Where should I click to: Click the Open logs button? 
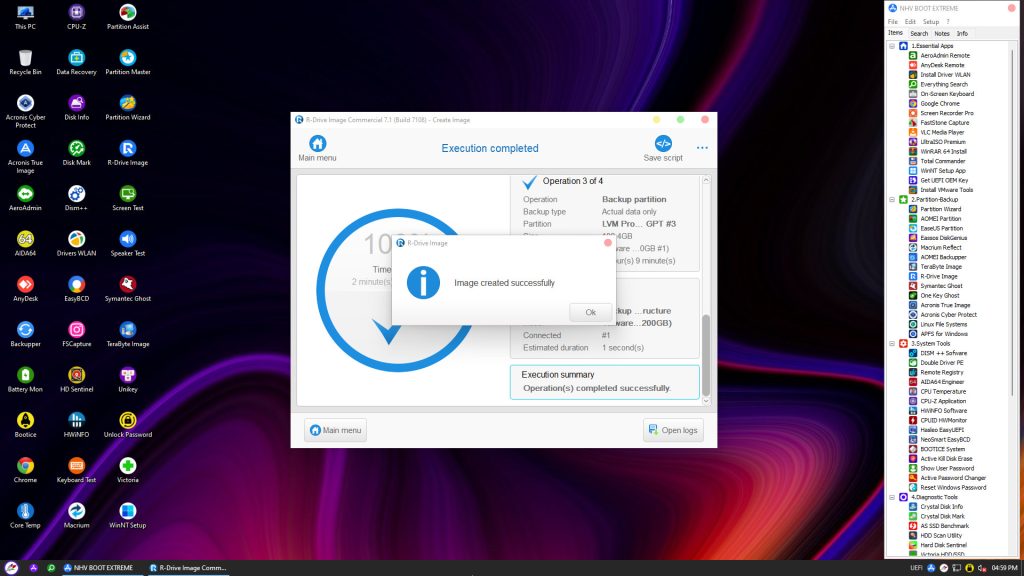click(673, 430)
